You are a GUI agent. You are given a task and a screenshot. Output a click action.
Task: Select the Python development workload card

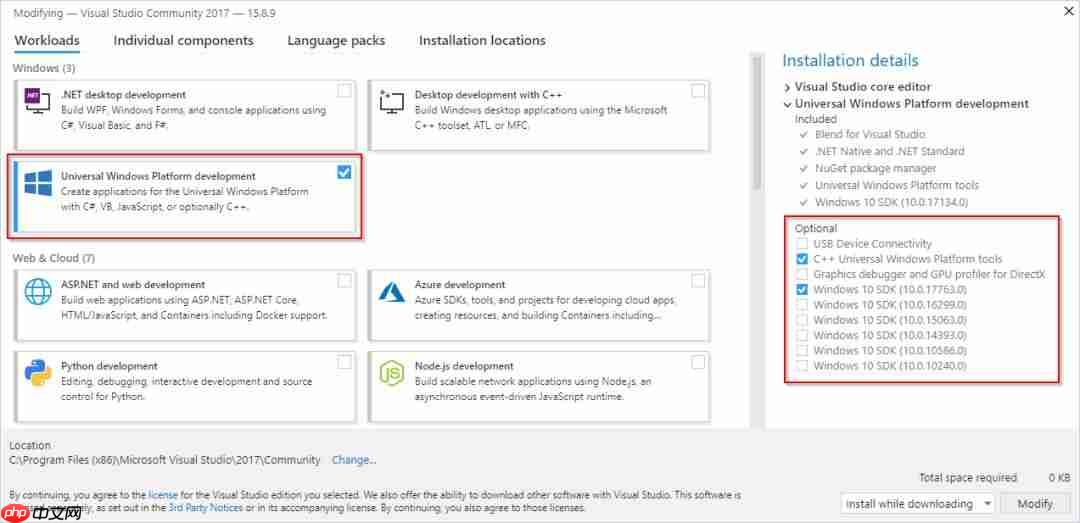tap(186, 387)
